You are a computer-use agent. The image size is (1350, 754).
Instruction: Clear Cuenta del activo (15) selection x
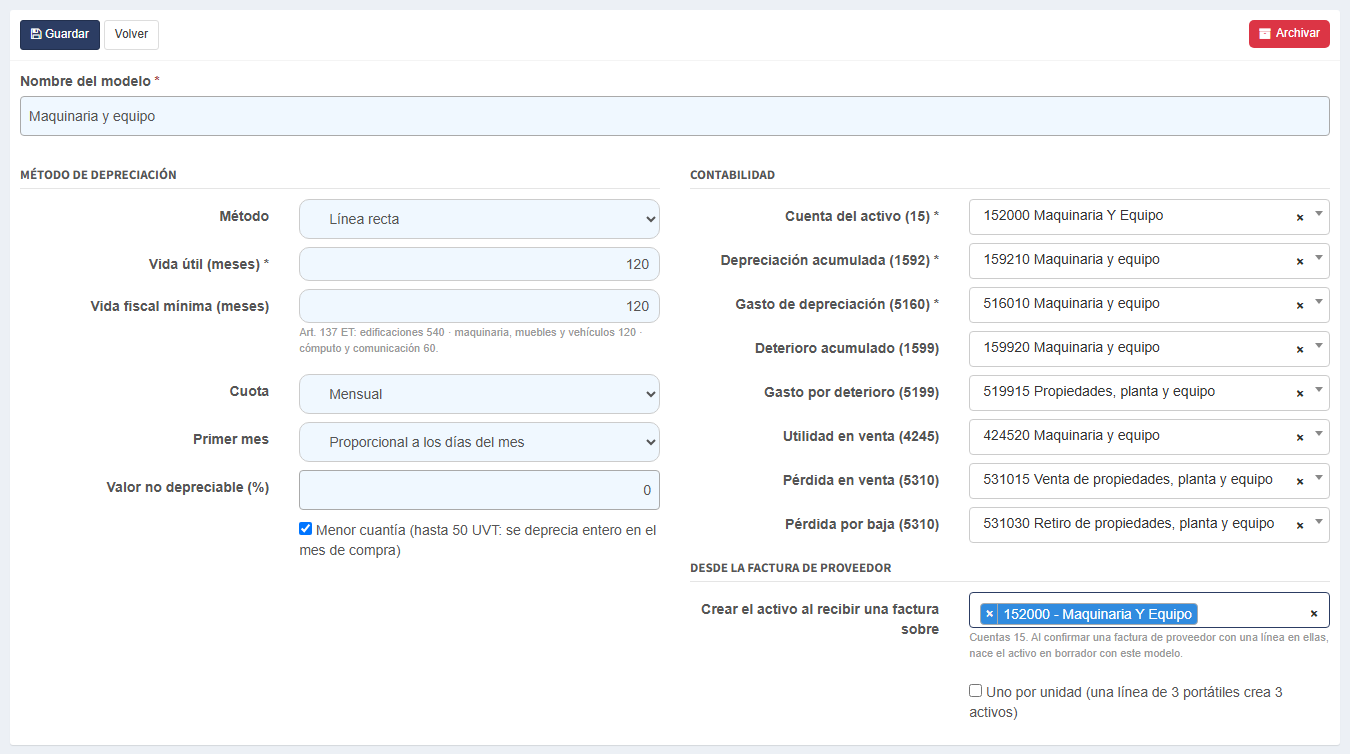pyautogui.click(x=1300, y=217)
